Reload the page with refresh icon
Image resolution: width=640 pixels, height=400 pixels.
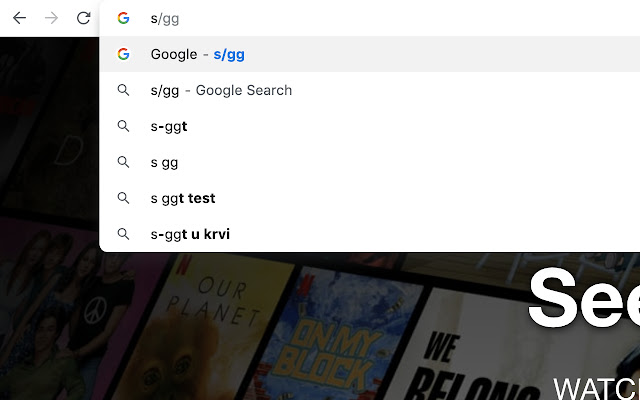click(x=84, y=18)
